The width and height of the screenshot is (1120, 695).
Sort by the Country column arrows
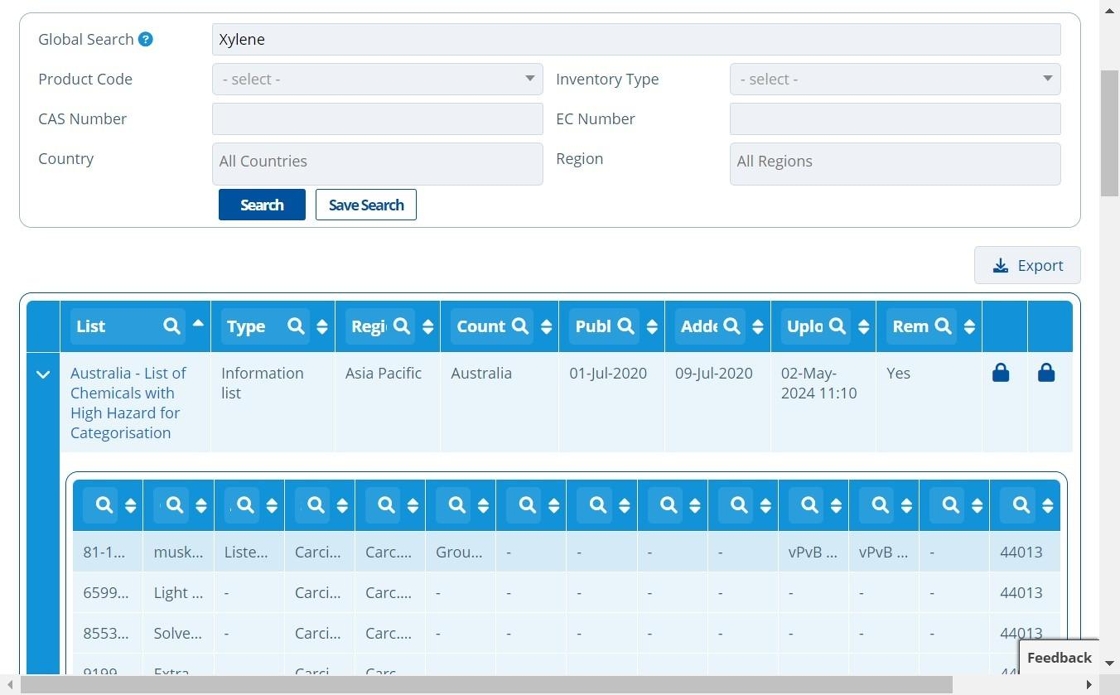546,326
